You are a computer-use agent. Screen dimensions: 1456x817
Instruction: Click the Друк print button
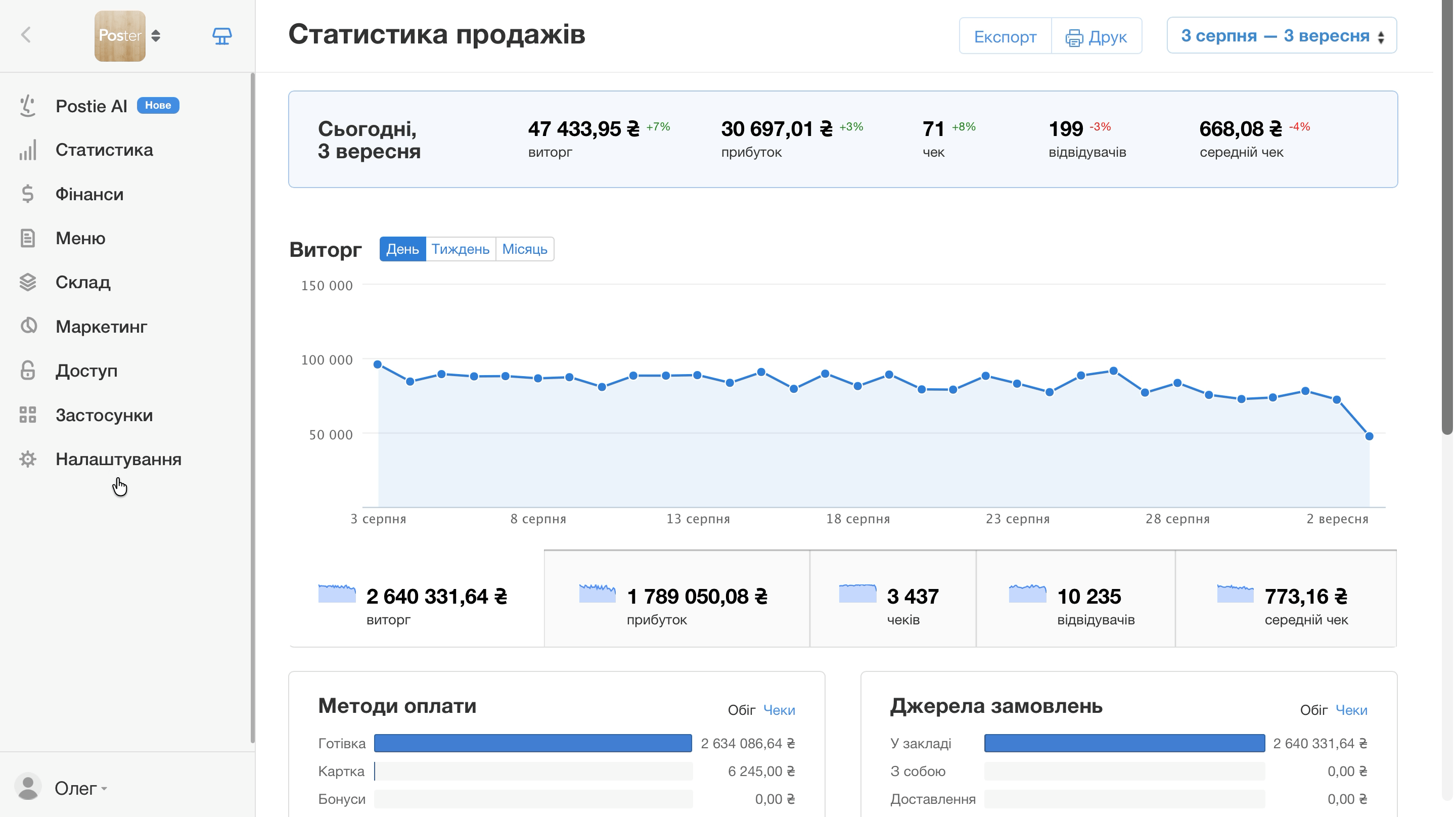1096,36
